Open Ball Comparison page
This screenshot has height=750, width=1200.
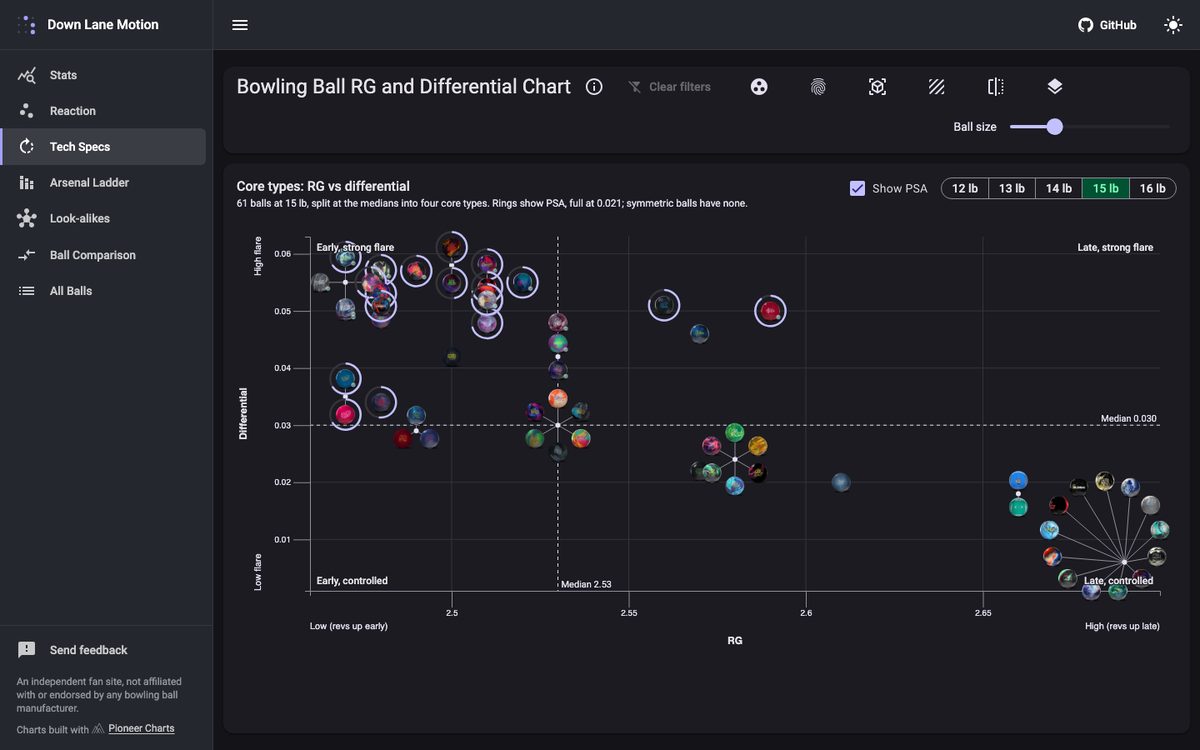(103, 255)
